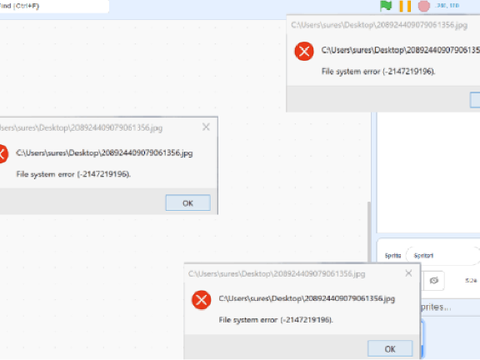Toggle sprite hidden with crossed-eye icon
480x360 pixels.
tap(434, 281)
